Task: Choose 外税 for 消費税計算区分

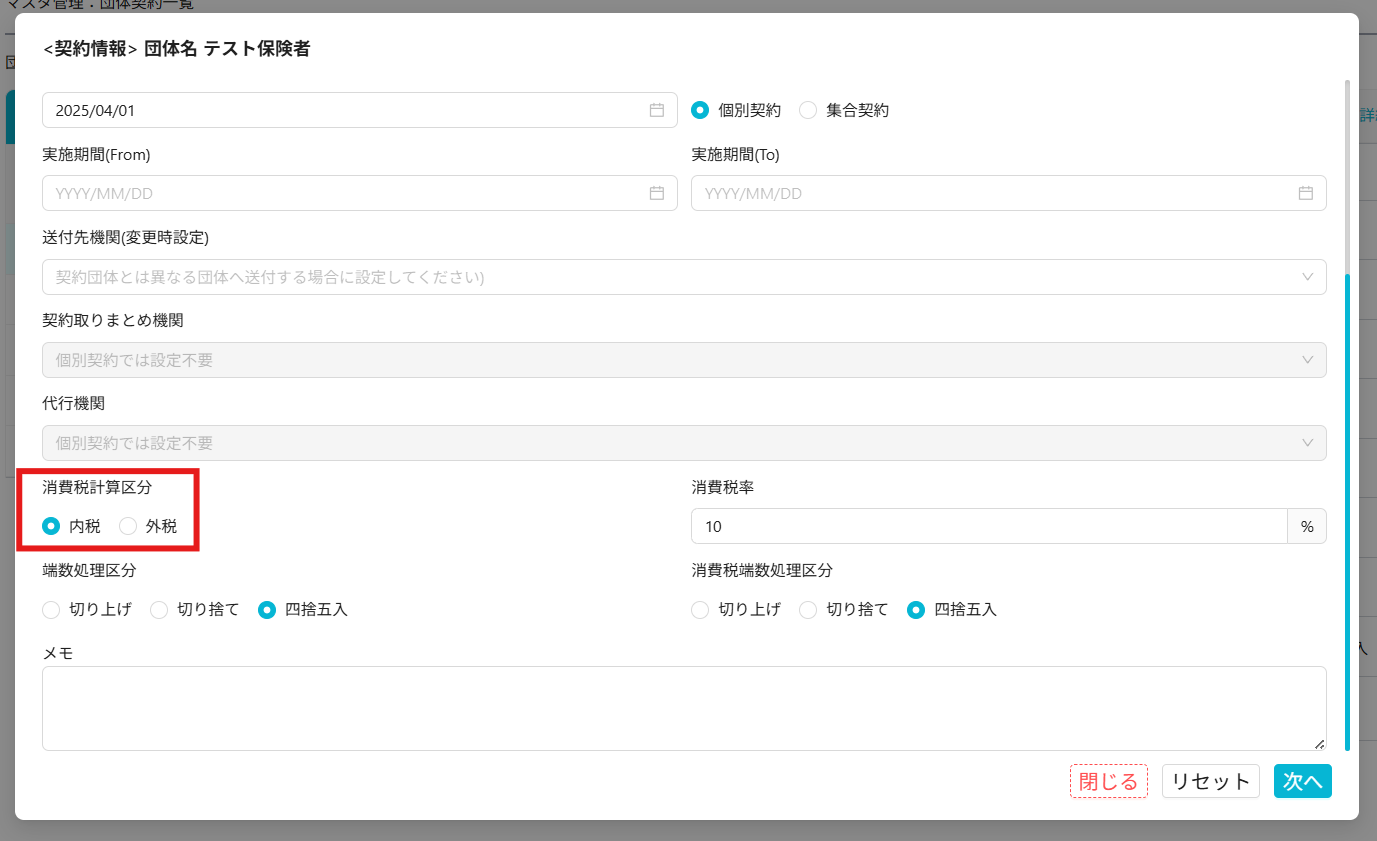Action: tap(128, 526)
